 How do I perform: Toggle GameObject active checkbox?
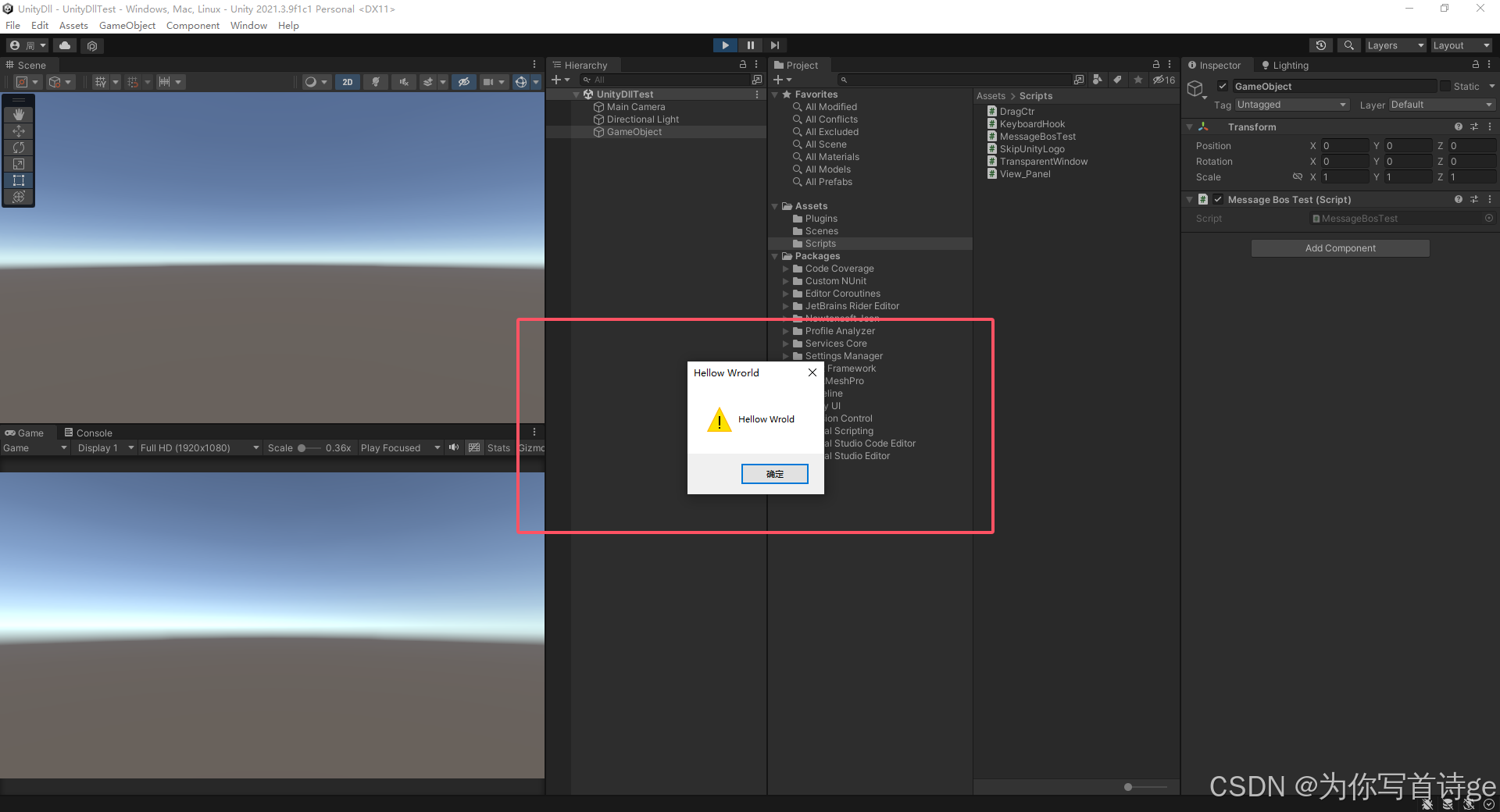[1223, 86]
